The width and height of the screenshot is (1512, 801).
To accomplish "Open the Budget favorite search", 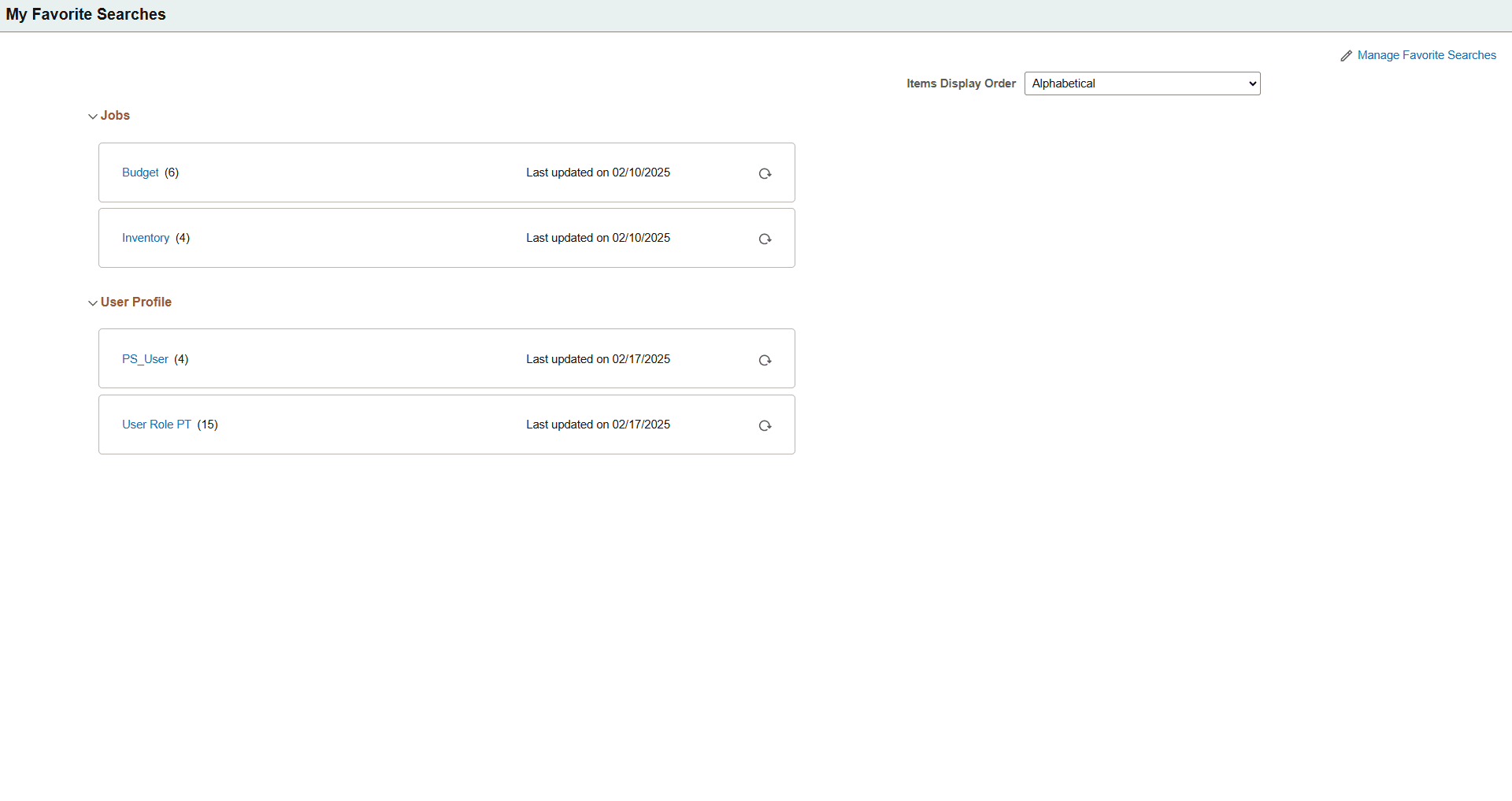I will click(140, 172).
